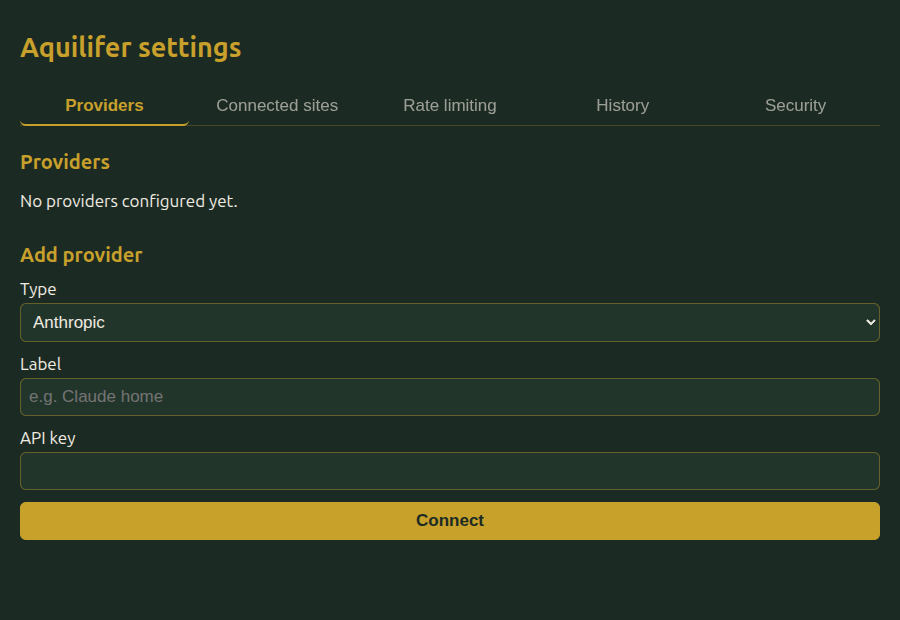Click the 'Providers' section heading below tabs
The height and width of the screenshot is (620, 900).
[65, 162]
